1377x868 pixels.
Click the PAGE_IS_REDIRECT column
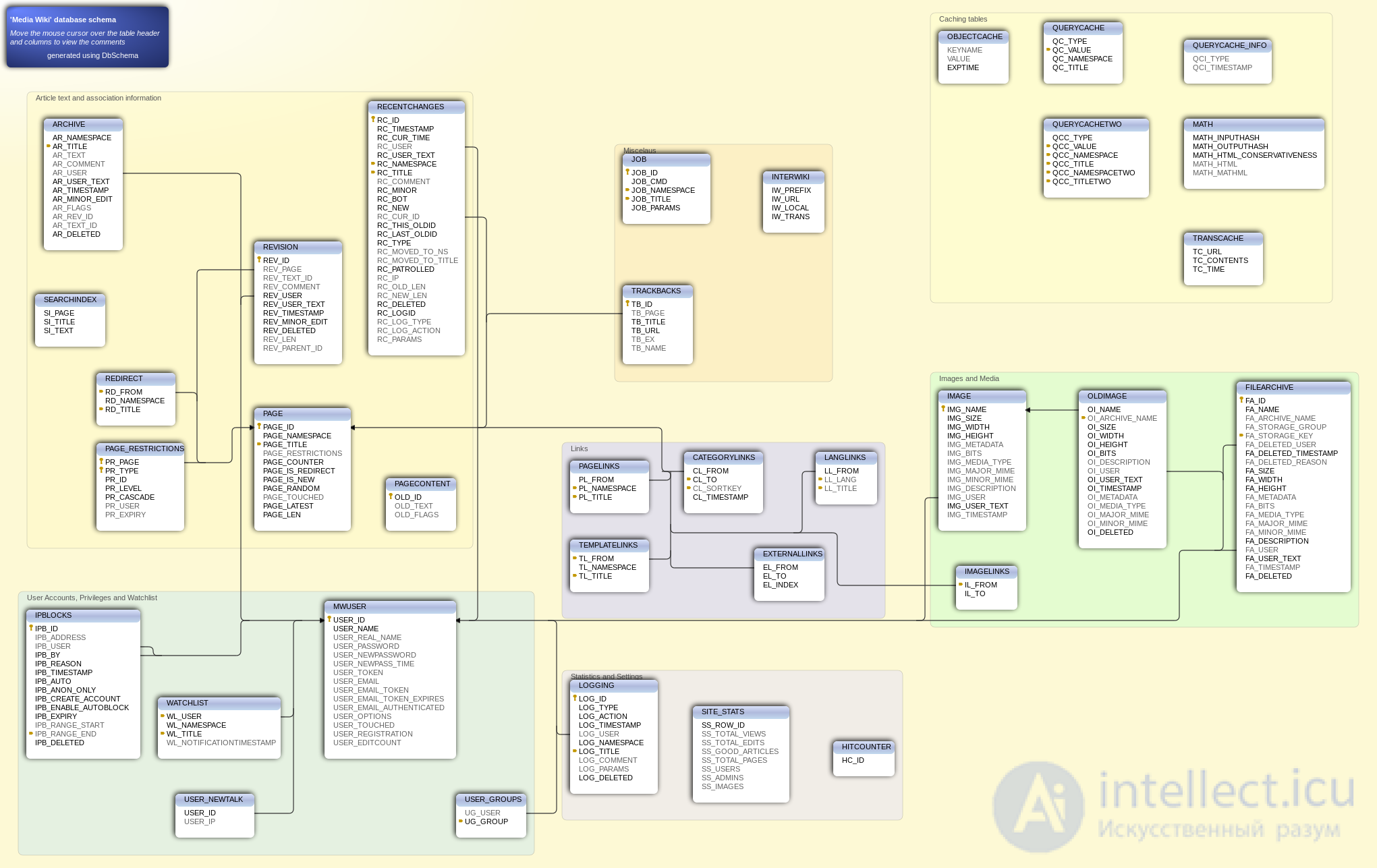coord(299,471)
